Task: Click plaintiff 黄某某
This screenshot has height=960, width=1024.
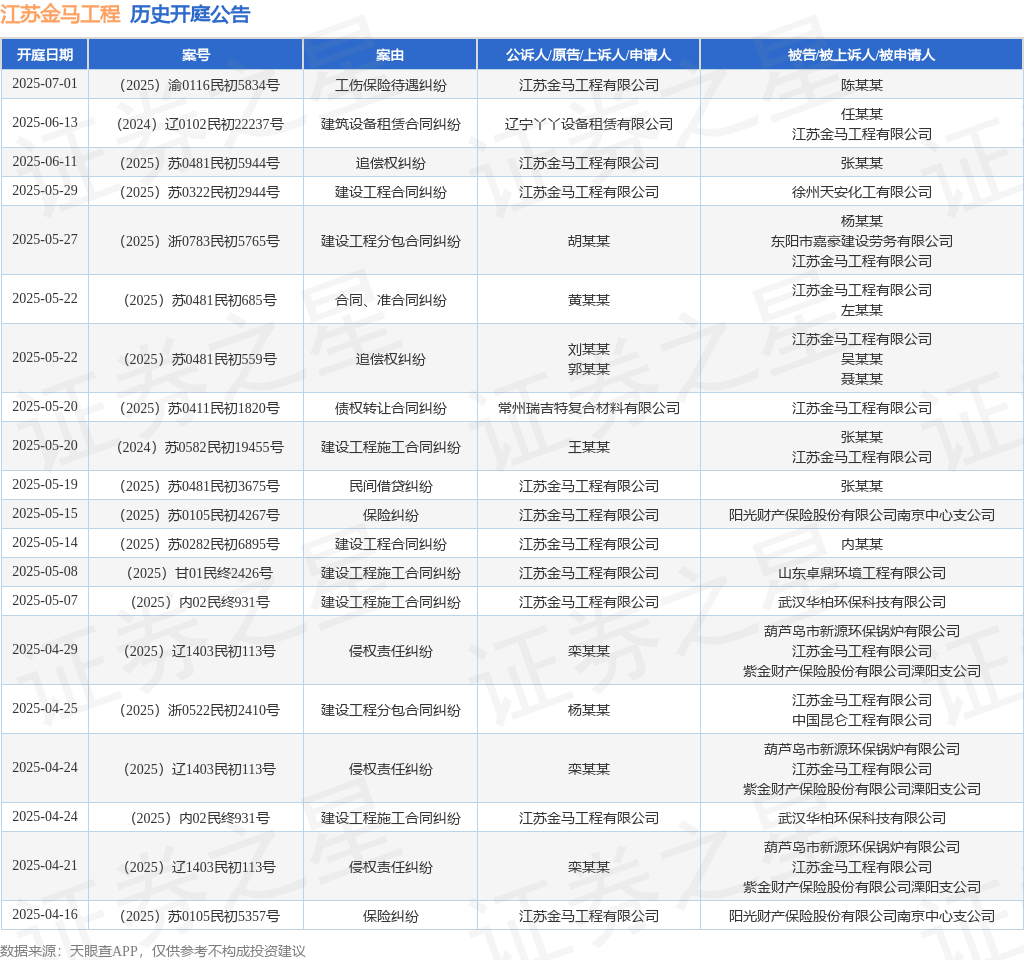Action: (588, 300)
